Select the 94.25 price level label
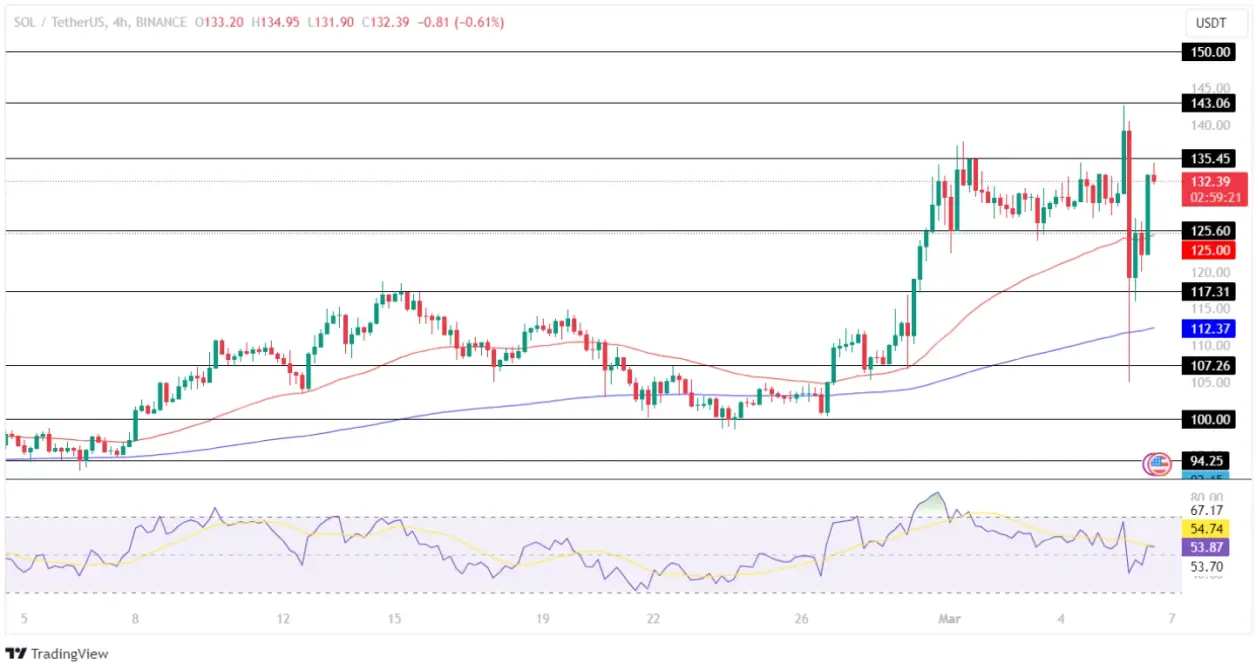This screenshot has height=664, width=1256. click(x=1207, y=461)
